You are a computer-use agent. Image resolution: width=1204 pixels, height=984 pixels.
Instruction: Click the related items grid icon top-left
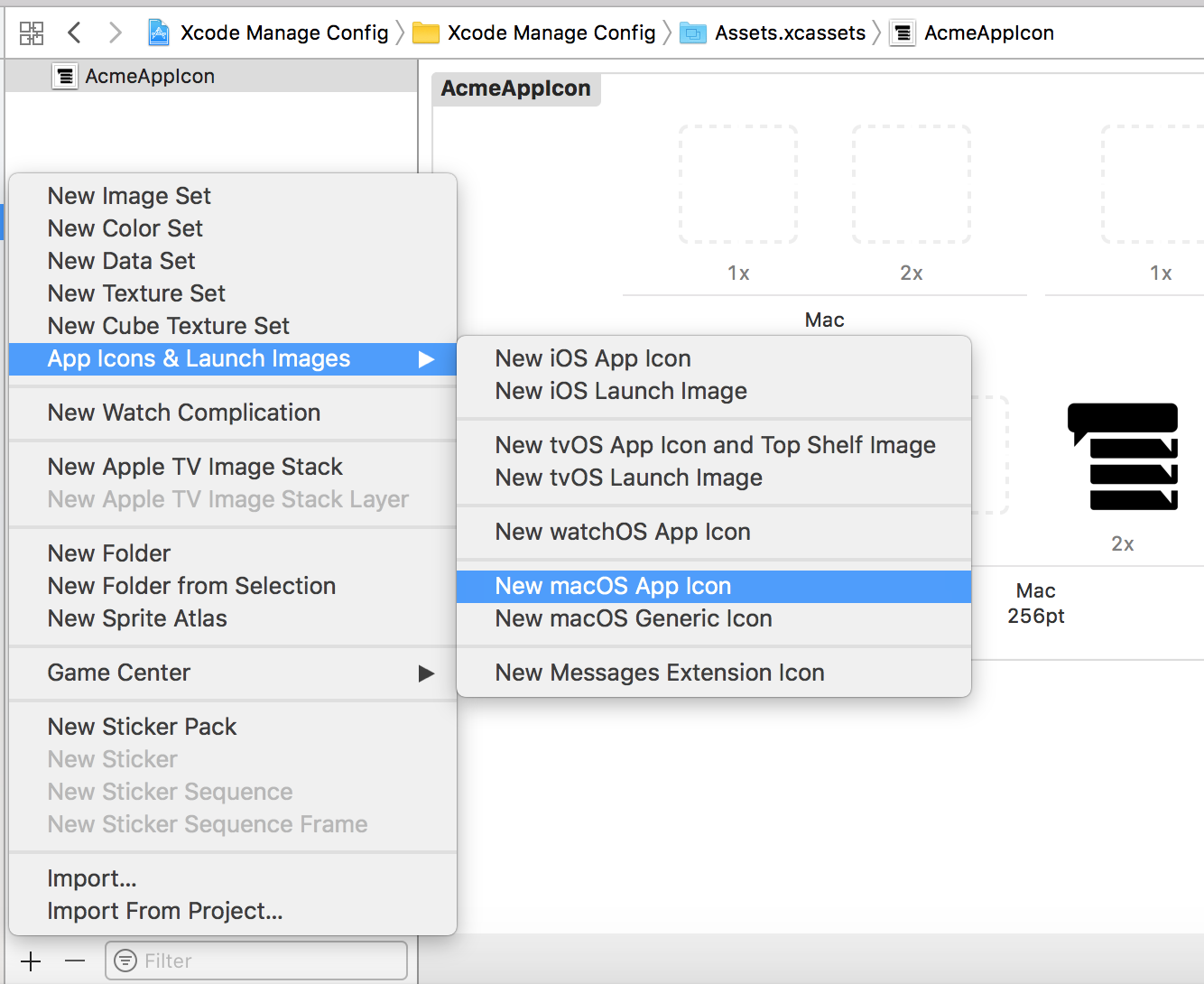point(31,32)
